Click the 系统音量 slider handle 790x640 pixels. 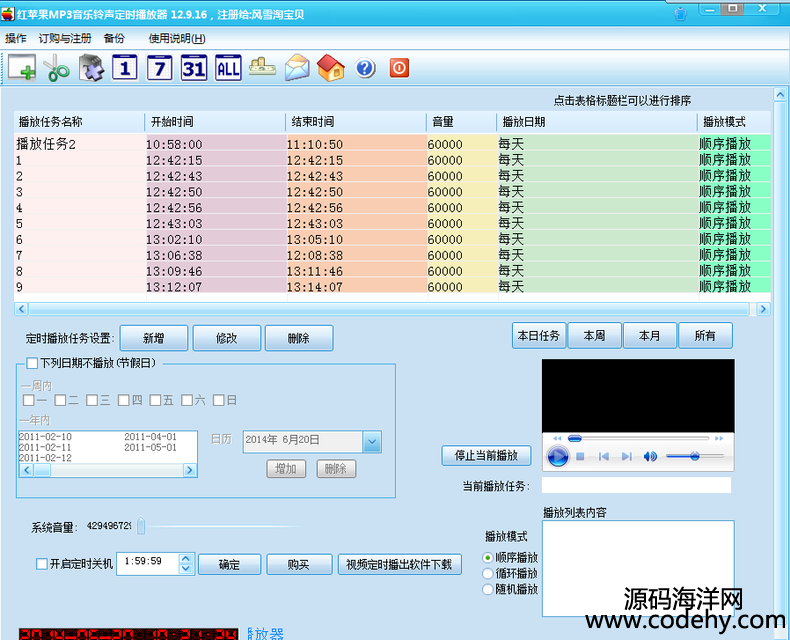click(x=141, y=526)
